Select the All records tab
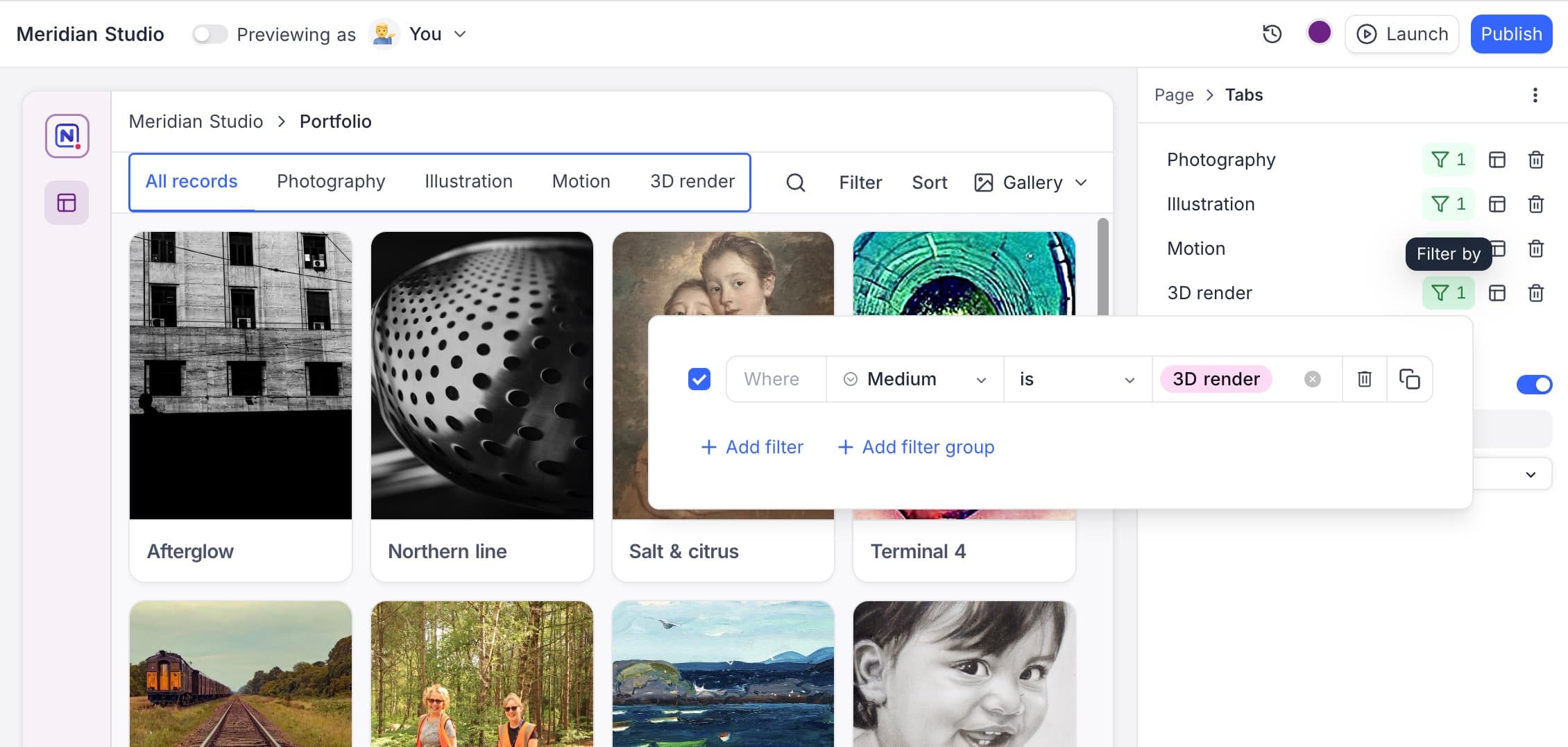Image resolution: width=1568 pixels, height=747 pixels. [191, 181]
